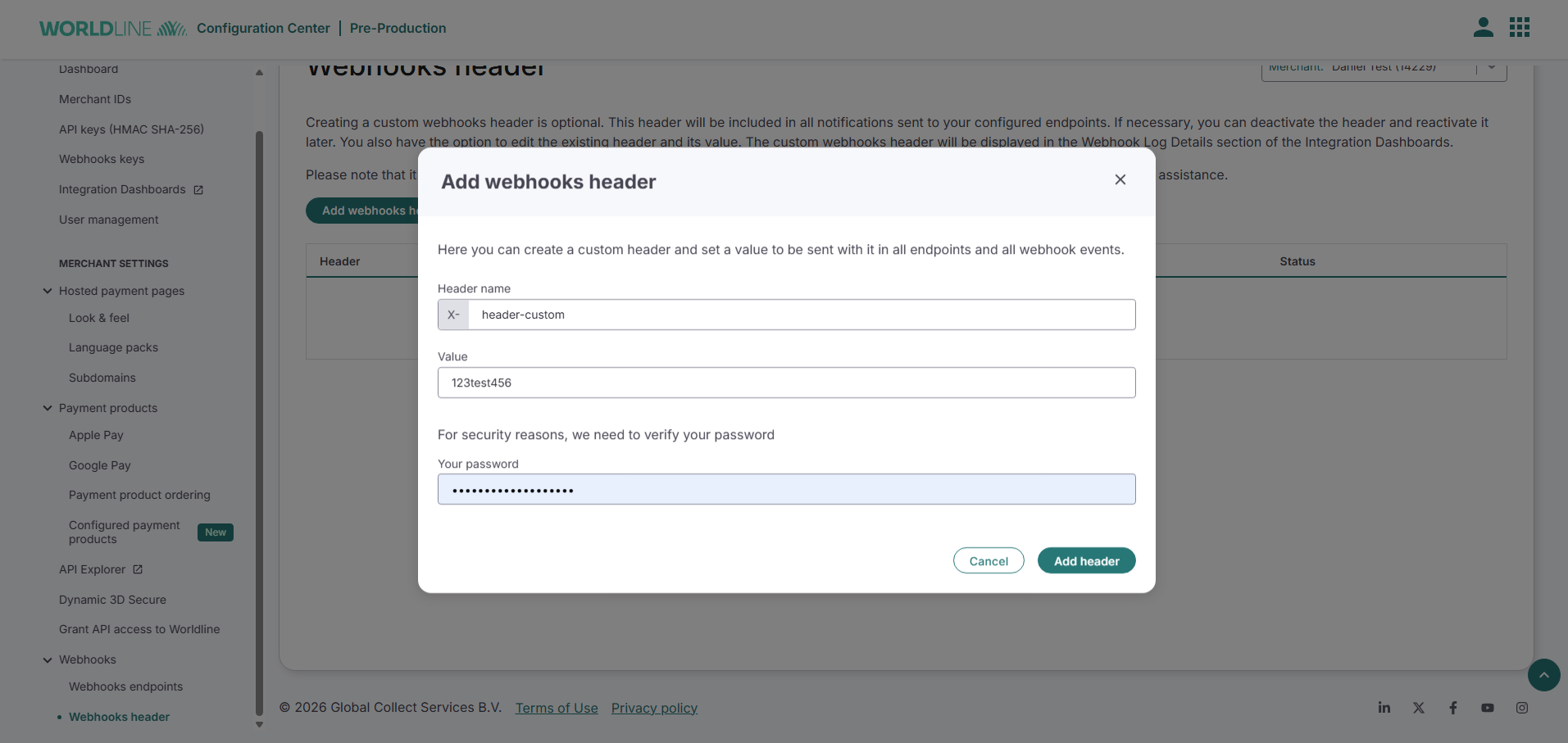
Task: Open Merchant IDs page
Action: [95, 99]
